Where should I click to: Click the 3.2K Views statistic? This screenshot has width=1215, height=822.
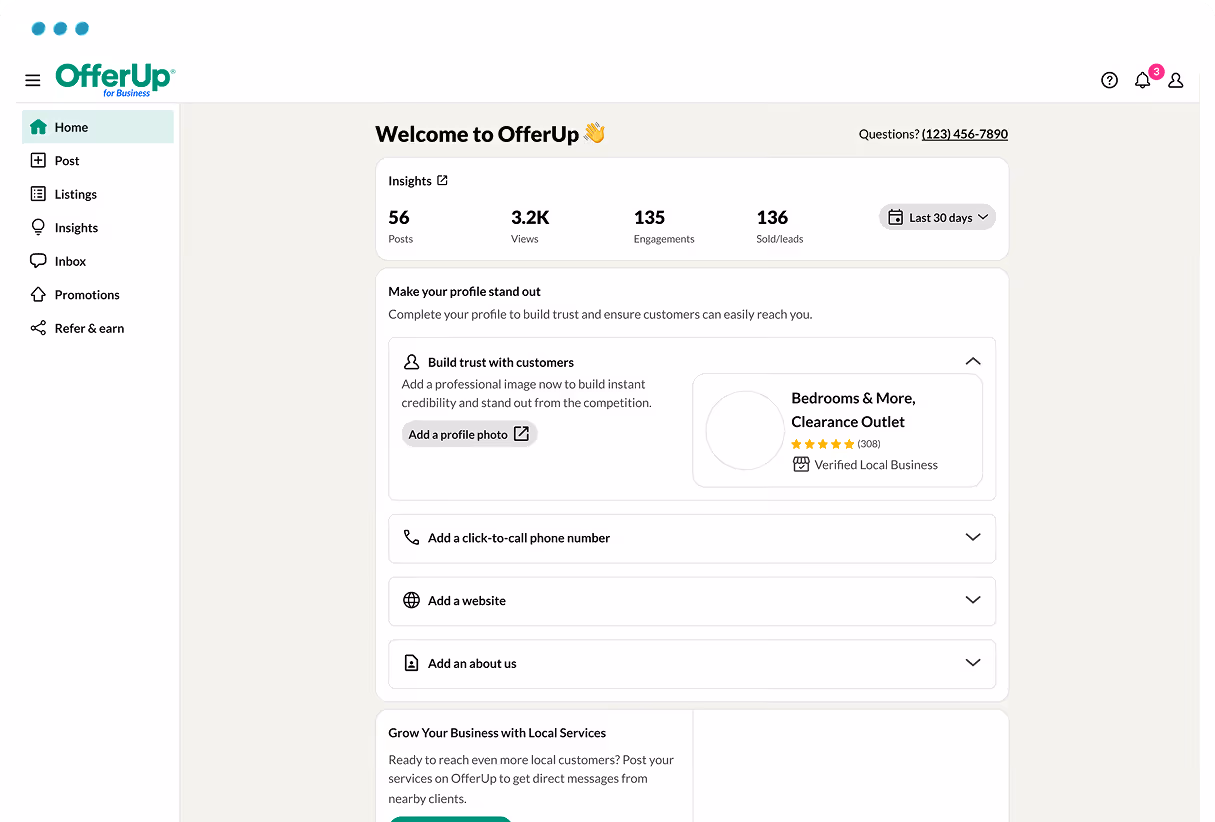[530, 226]
